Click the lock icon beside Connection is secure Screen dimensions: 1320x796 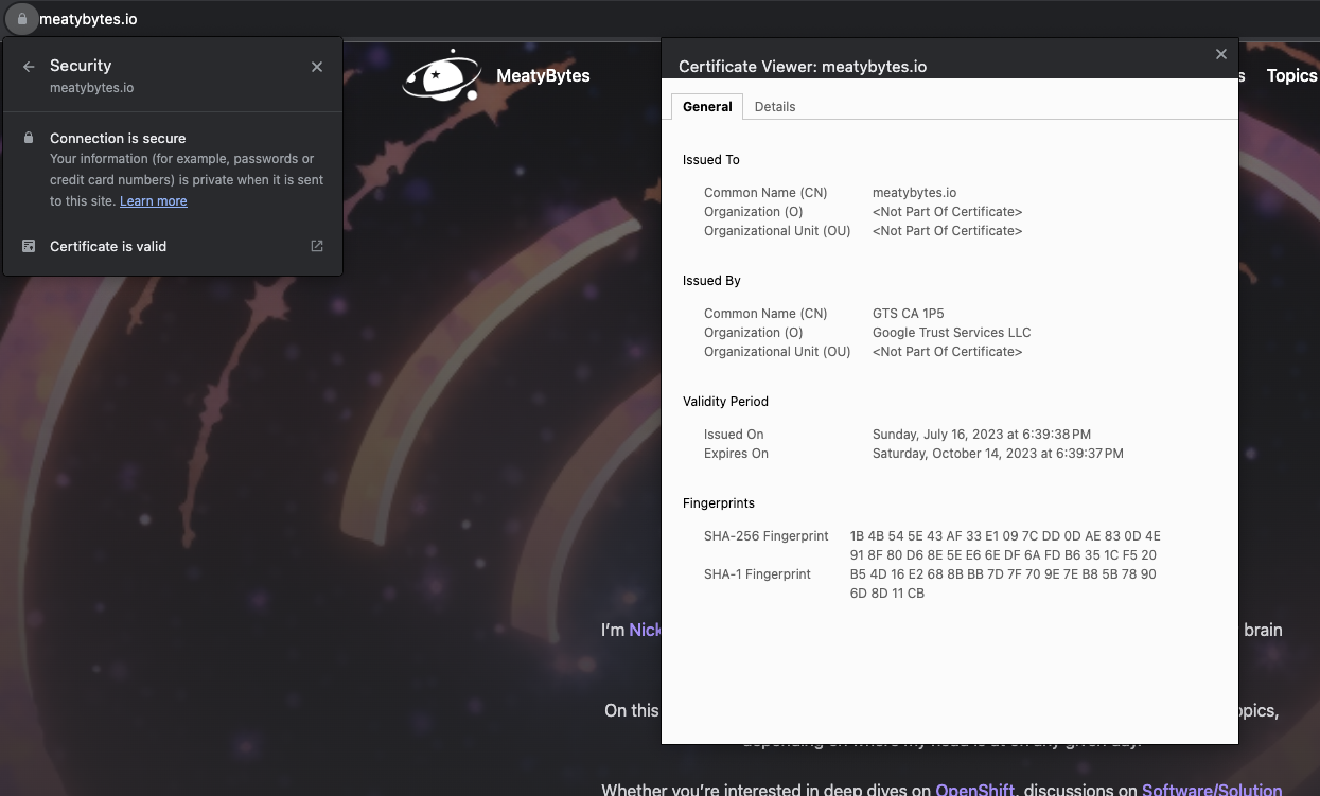point(28,138)
